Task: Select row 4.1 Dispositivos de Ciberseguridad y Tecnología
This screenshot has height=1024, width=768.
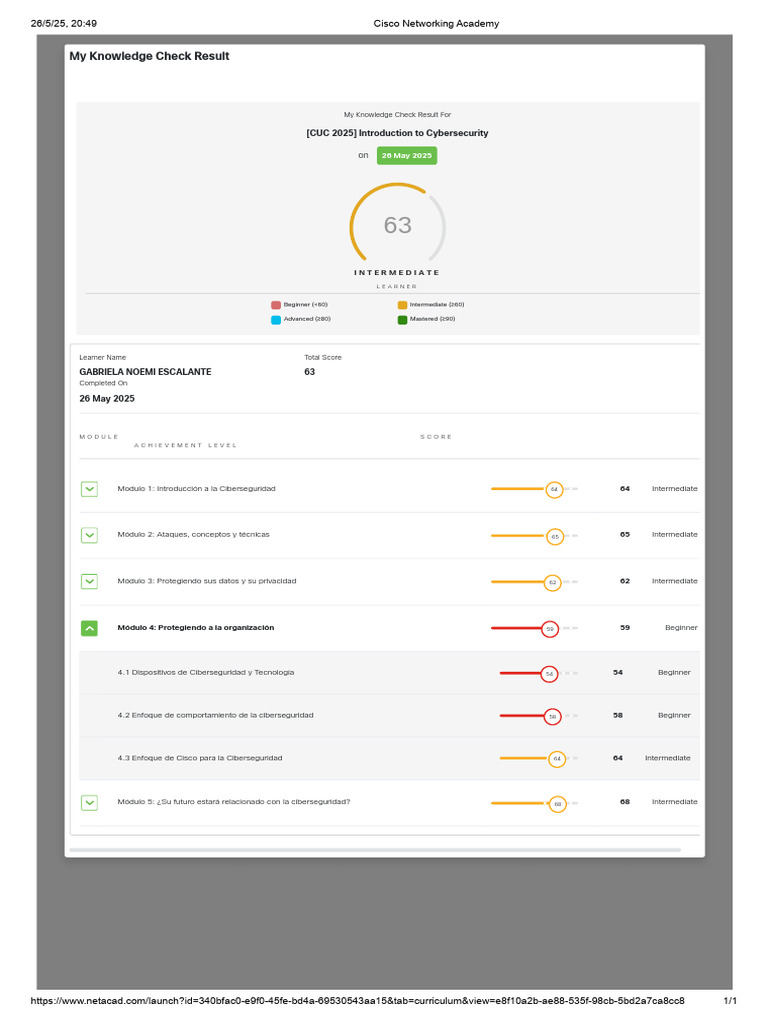Action: 389,673
